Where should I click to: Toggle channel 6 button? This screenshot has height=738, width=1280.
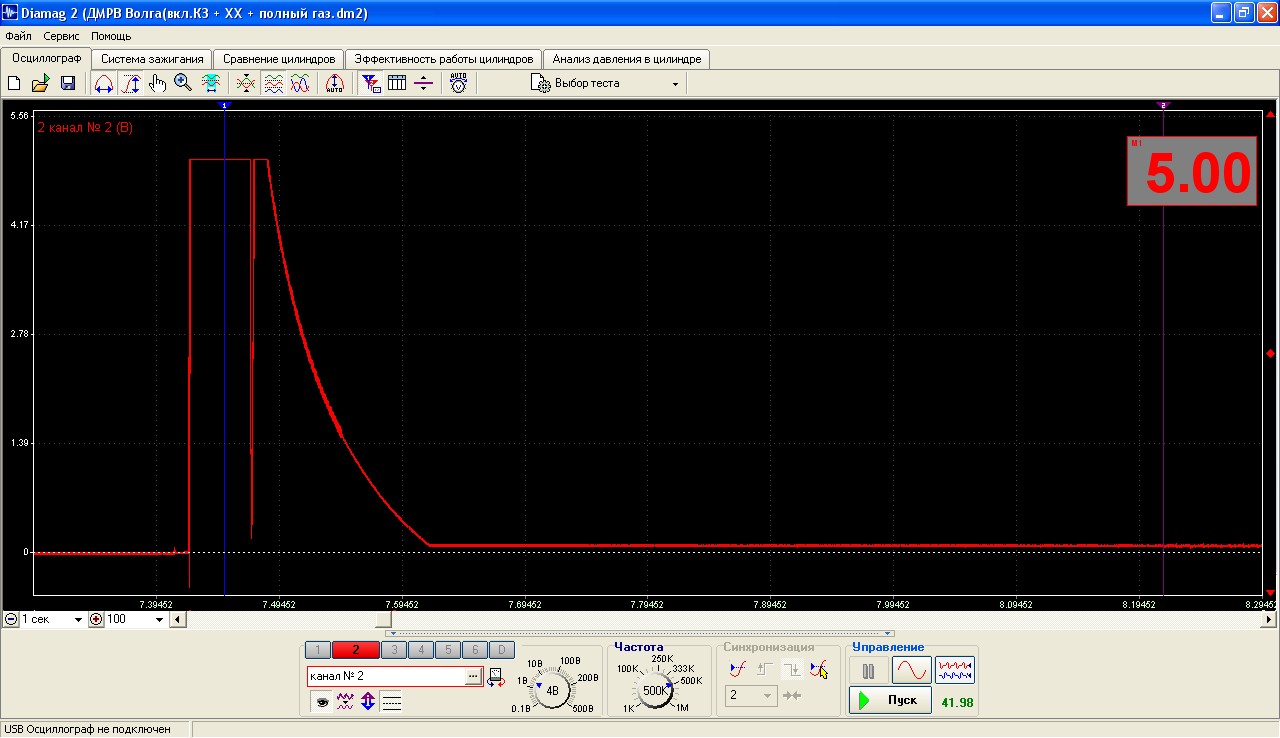(x=475, y=650)
